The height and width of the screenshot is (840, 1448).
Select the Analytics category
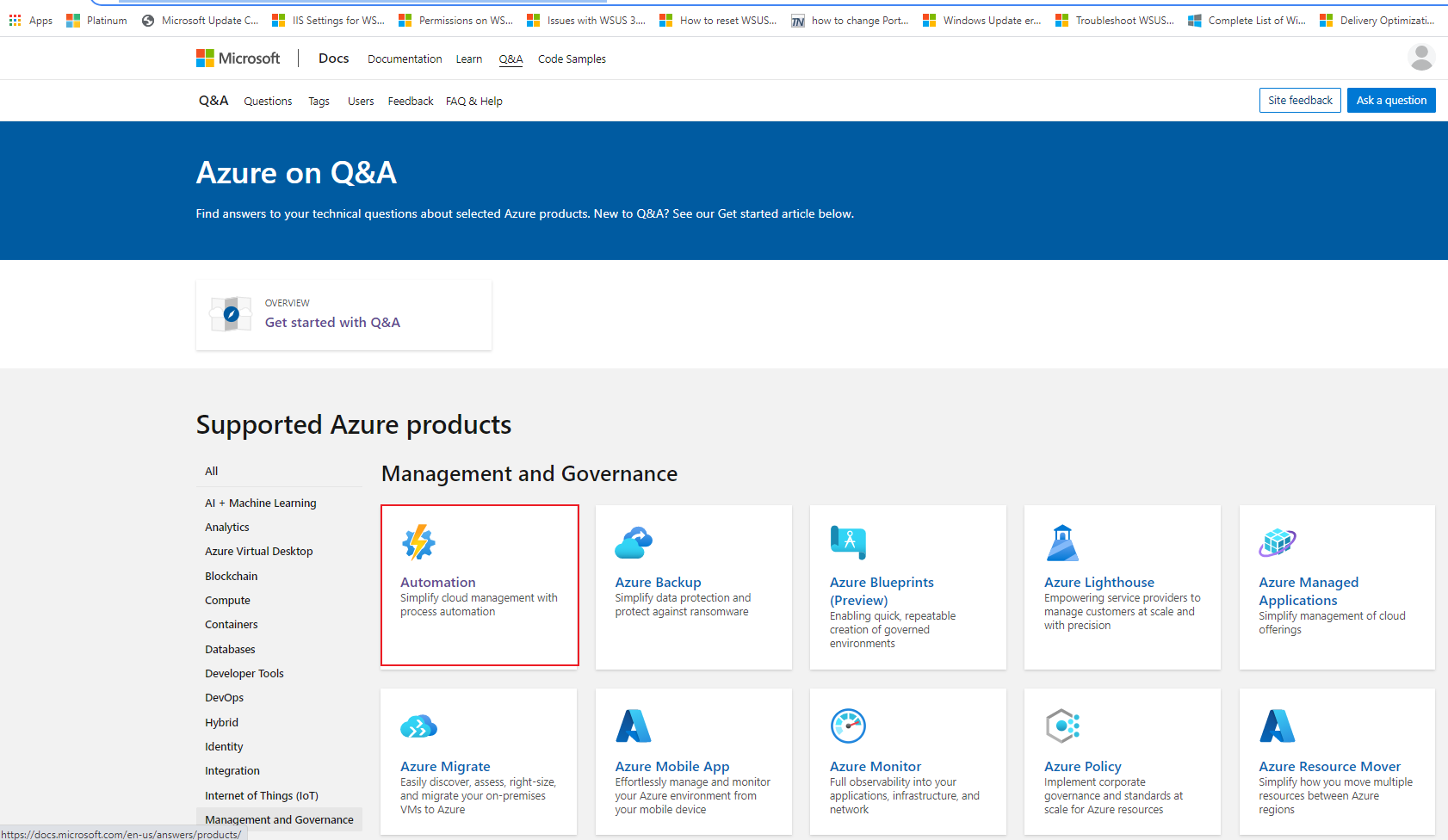point(227,528)
